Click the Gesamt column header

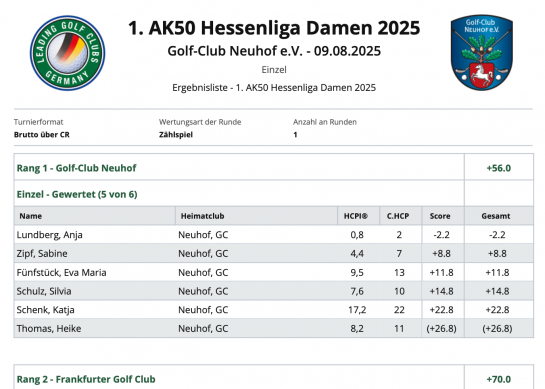(496, 216)
